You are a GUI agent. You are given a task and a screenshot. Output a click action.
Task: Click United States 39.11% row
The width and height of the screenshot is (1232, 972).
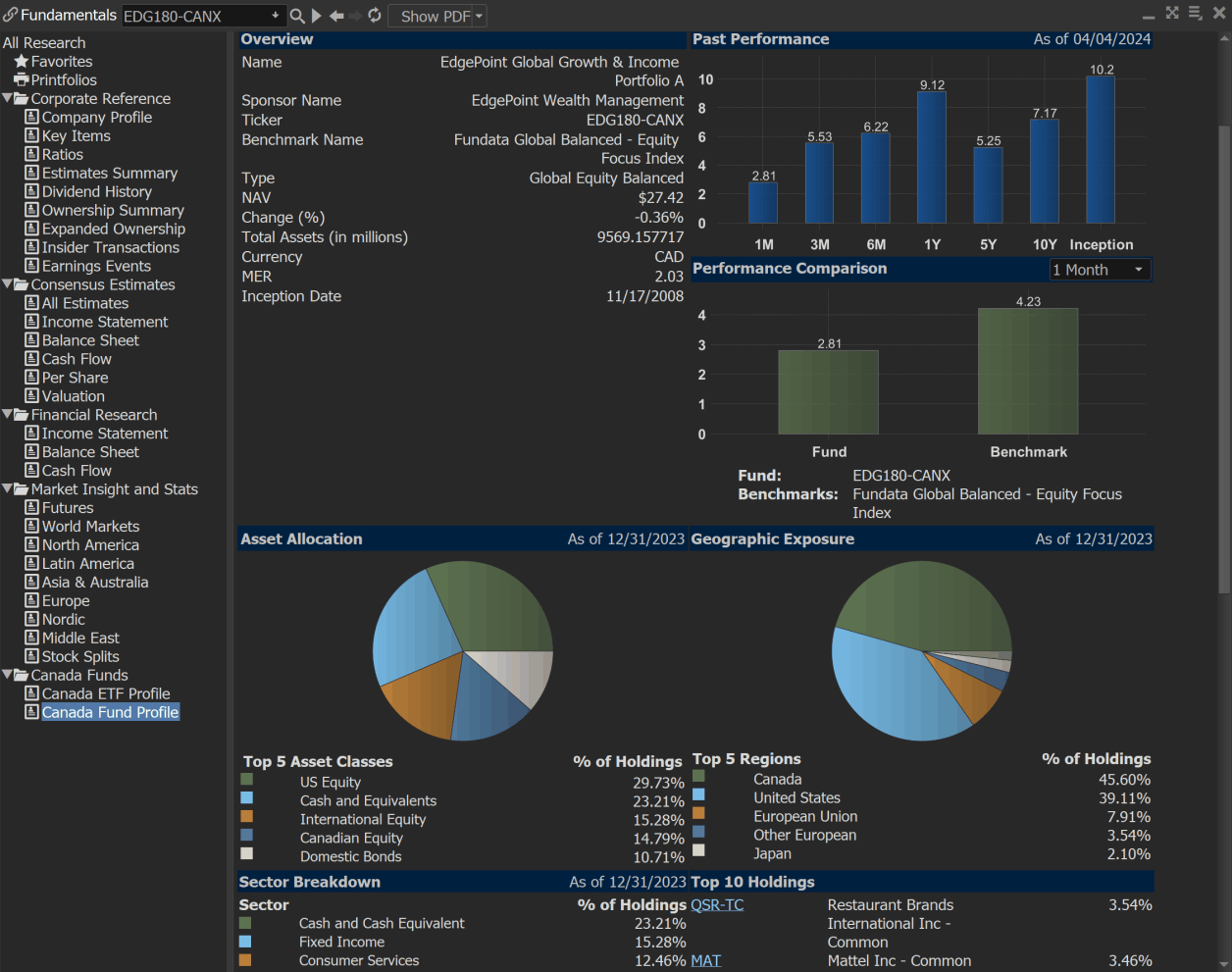coord(921,798)
